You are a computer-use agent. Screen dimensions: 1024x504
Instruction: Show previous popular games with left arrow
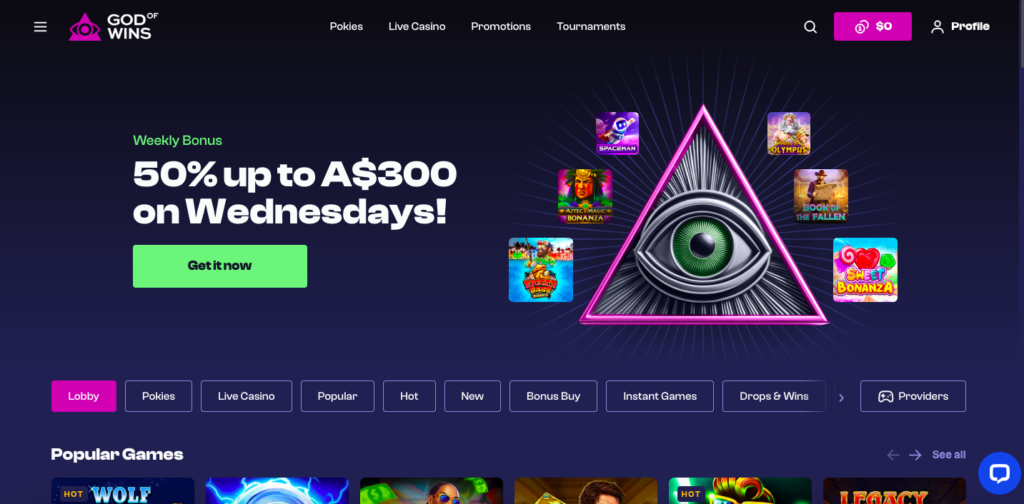click(x=893, y=455)
